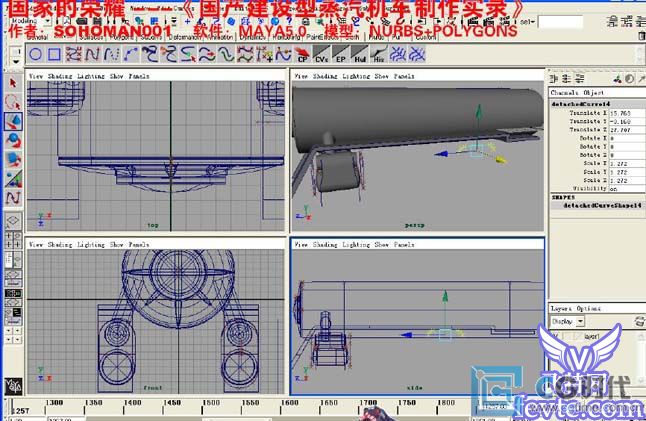646x421 pixels.
Task: Click the yellow manipulator arrow in persp view
Action: click(x=500, y=159)
